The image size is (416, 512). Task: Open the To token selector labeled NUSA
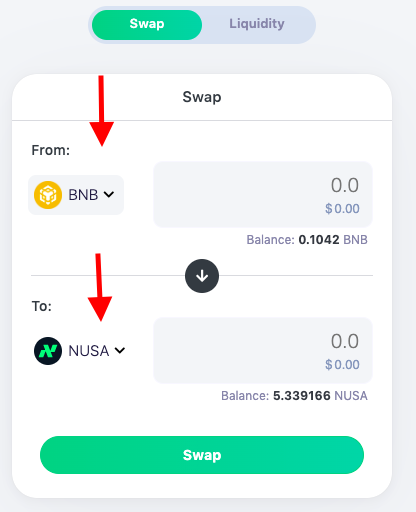coord(80,351)
